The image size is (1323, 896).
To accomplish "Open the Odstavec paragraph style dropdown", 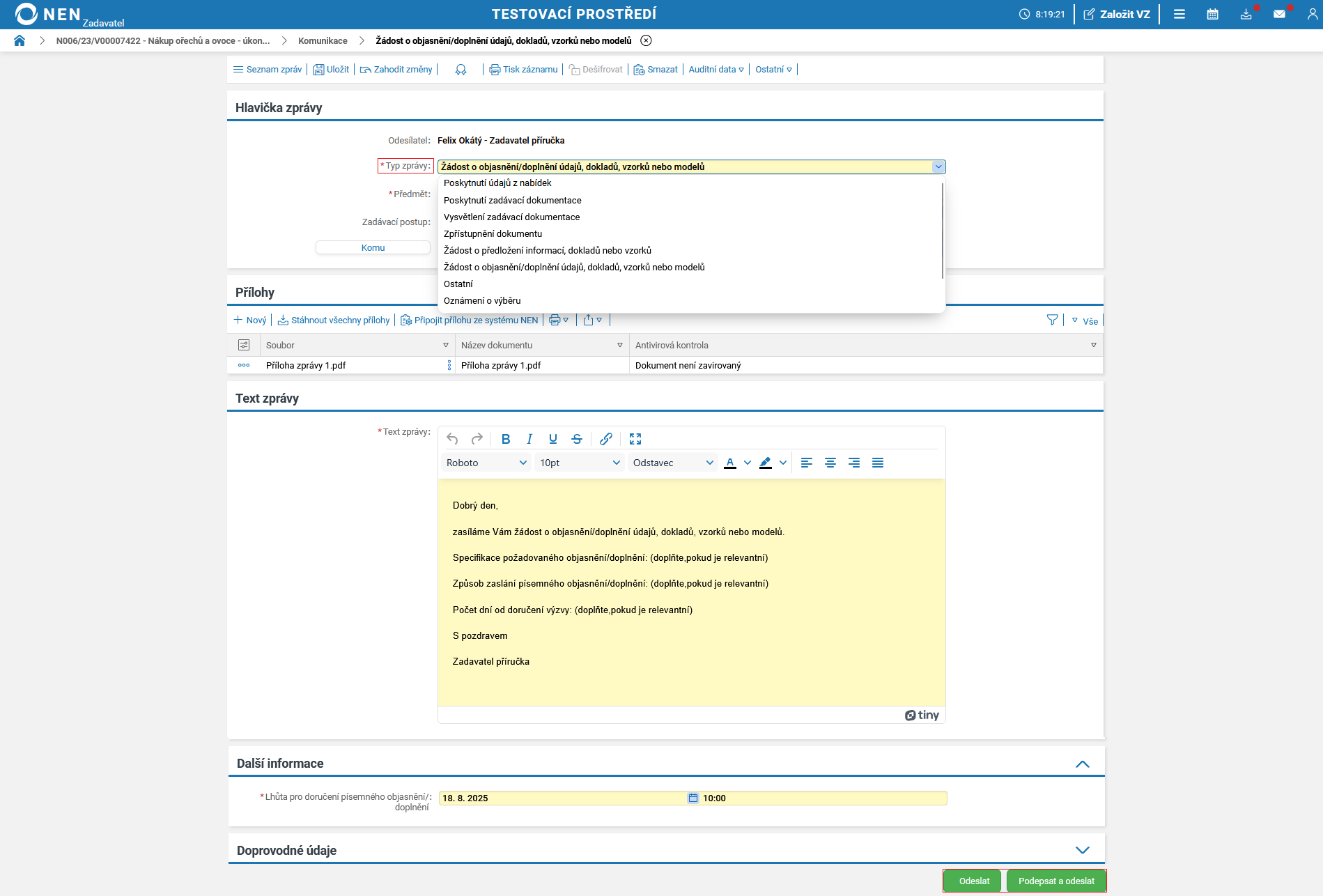I will coord(673,463).
